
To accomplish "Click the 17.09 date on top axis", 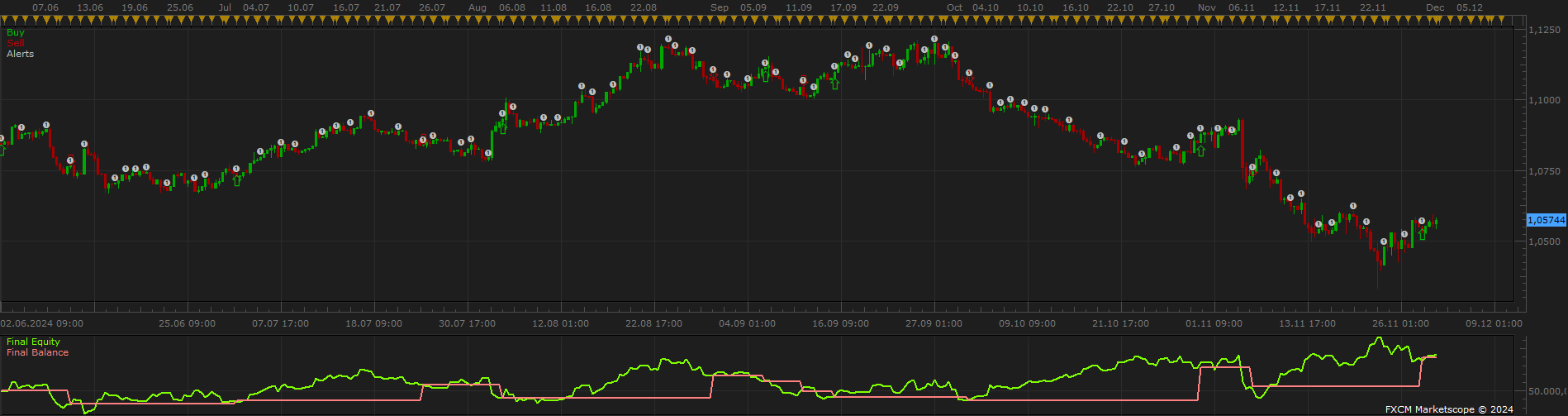I will [843, 7].
